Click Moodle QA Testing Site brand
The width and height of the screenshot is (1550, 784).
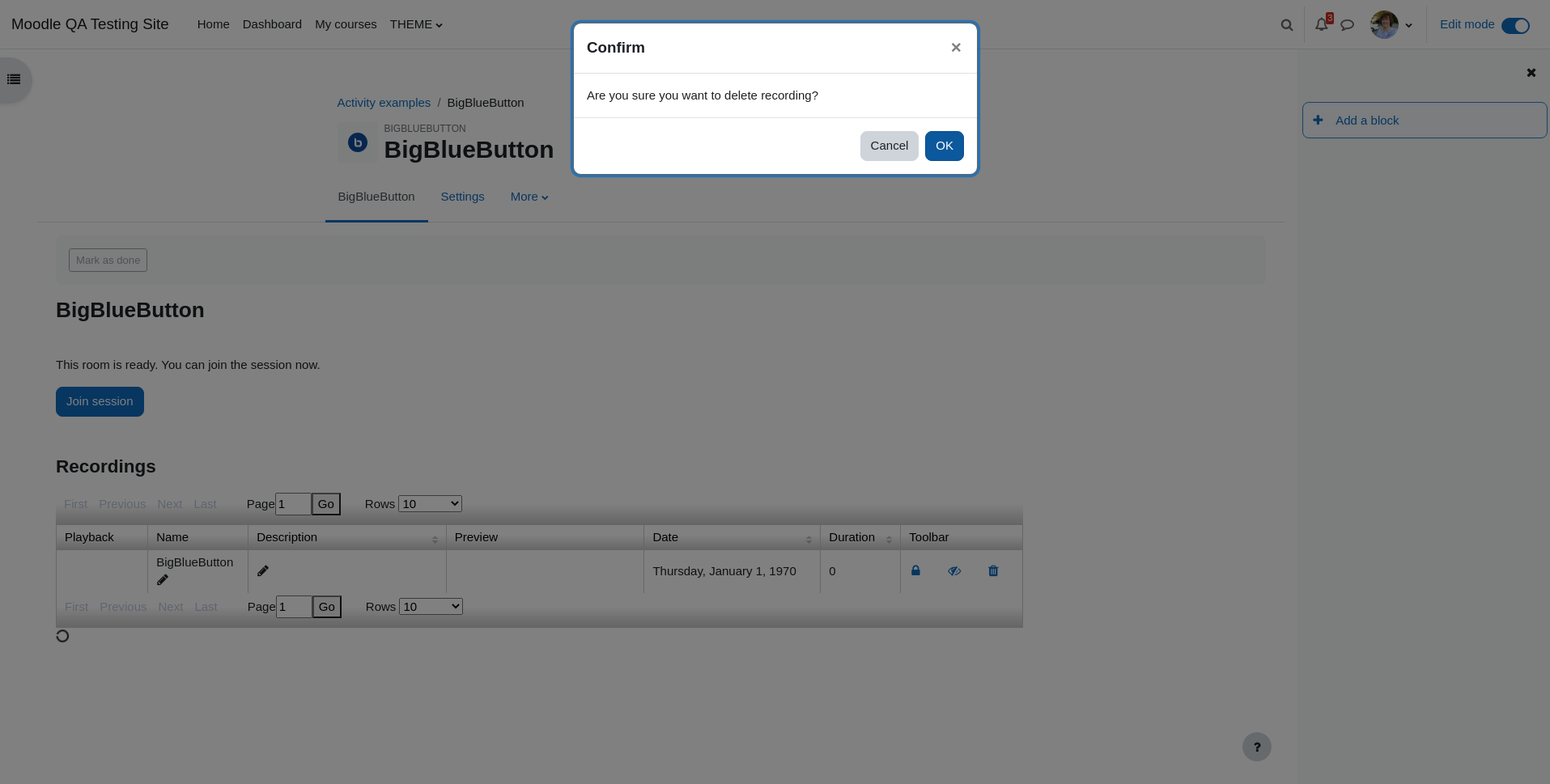tap(90, 24)
